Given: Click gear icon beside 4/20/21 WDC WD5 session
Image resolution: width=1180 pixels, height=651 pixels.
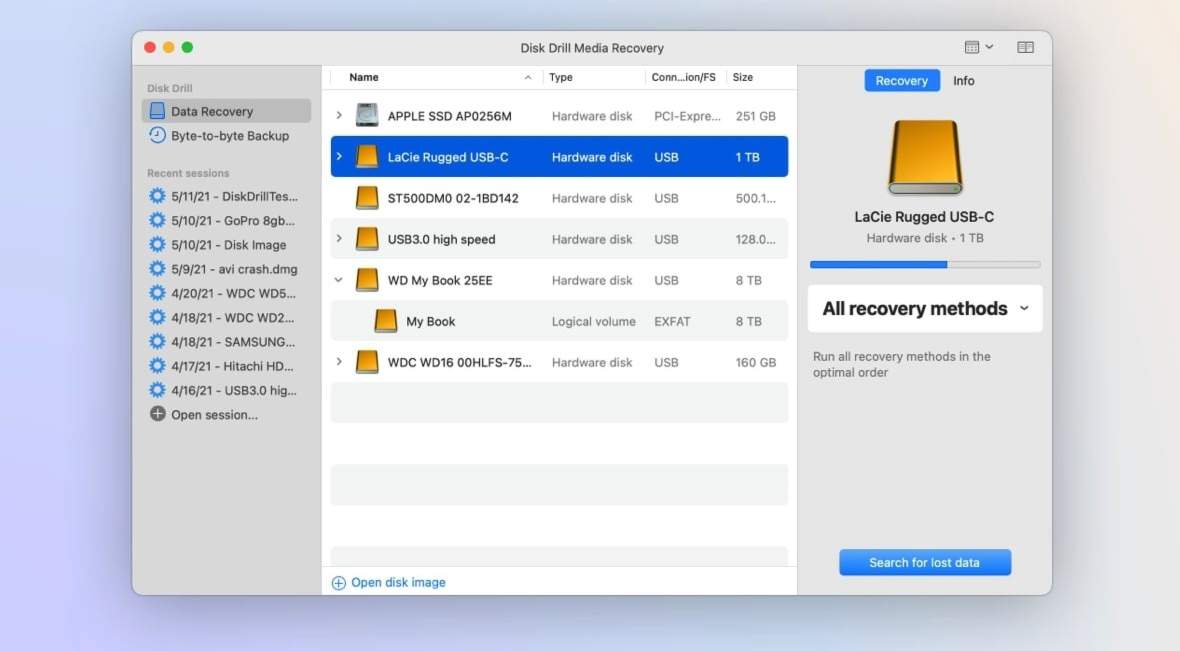Looking at the screenshot, I should 157,293.
